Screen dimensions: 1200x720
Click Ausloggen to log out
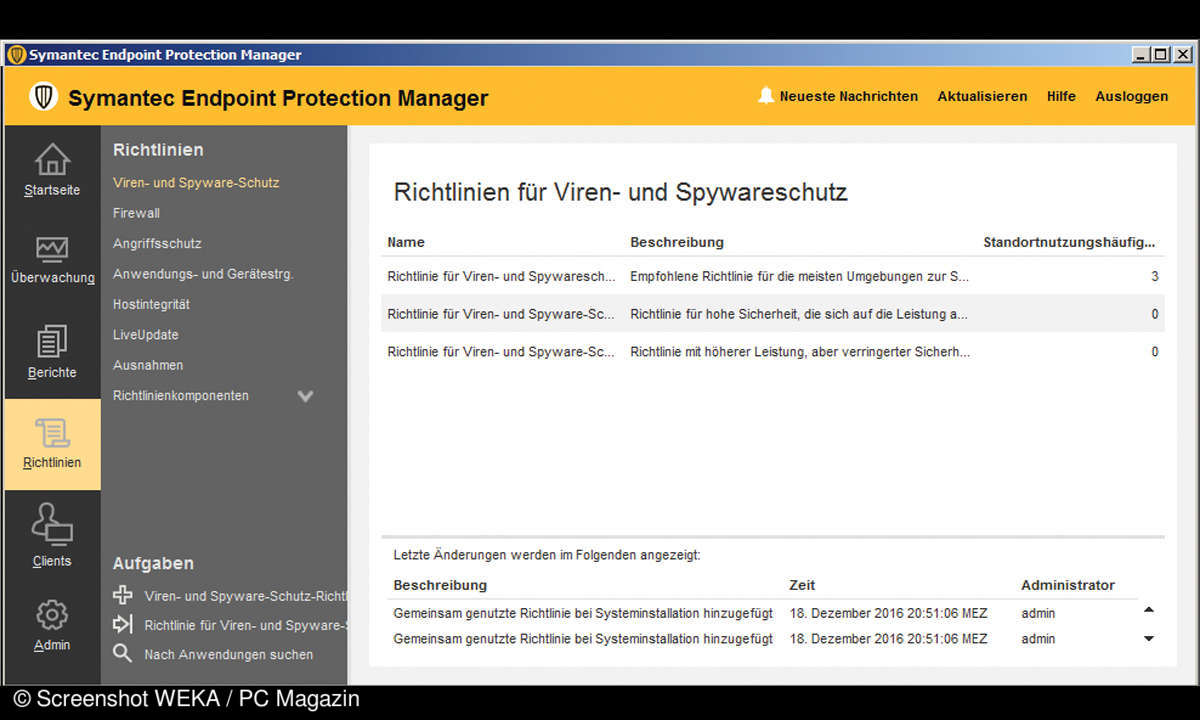tap(1132, 96)
